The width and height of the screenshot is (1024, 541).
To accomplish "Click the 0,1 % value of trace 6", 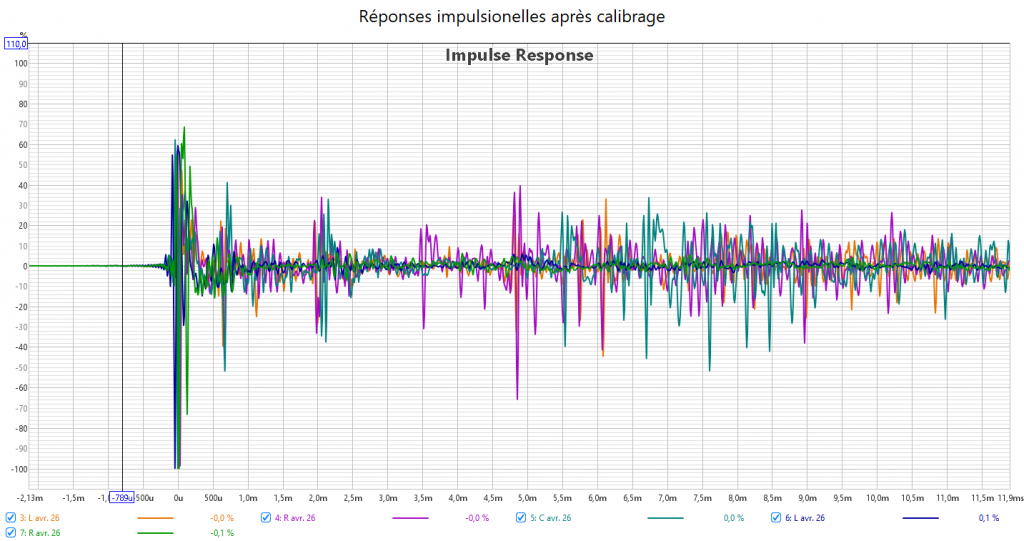I will click(x=988, y=518).
